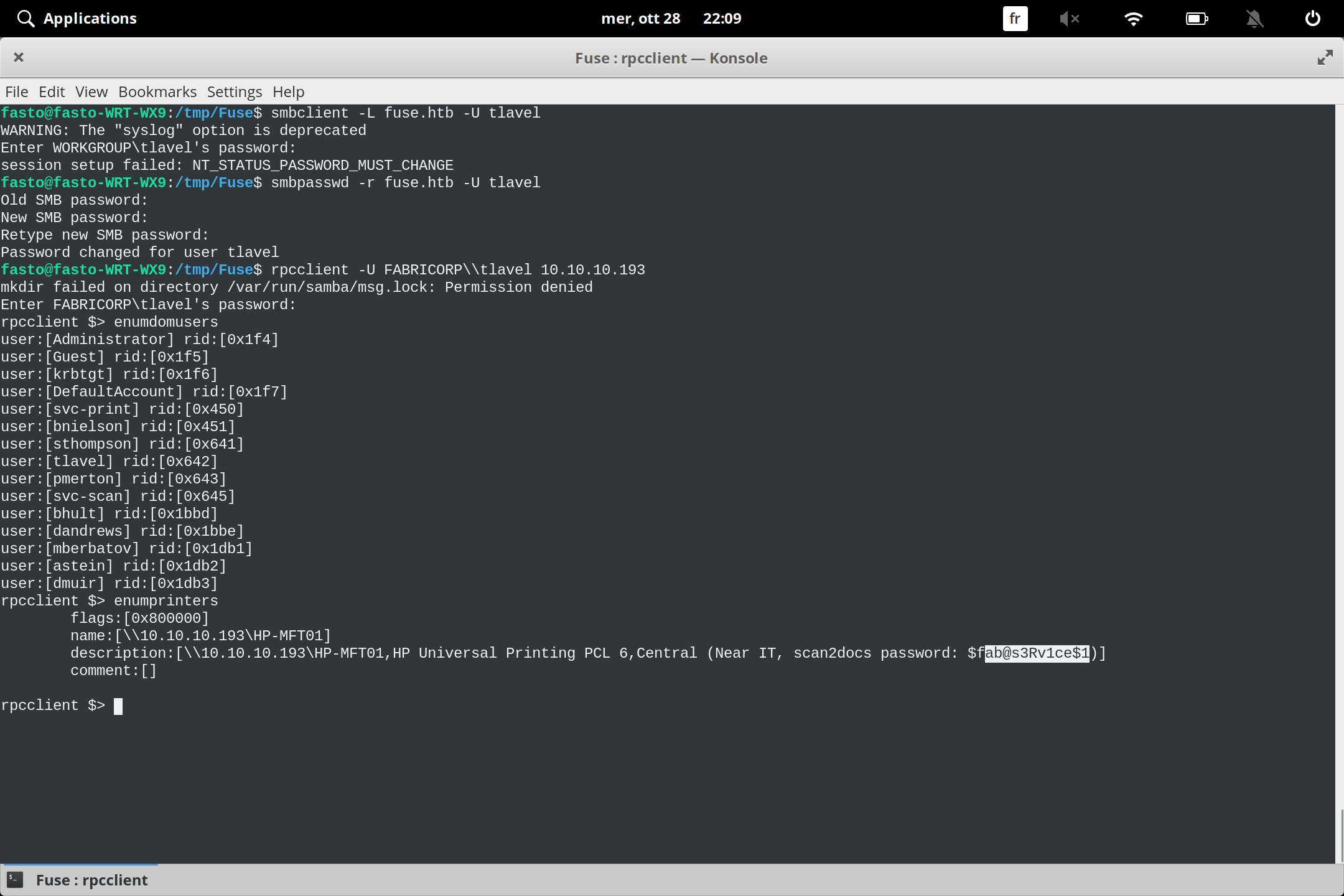
Task: Switch to the Fuse : rpcclient tab
Action: pos(91,880)
